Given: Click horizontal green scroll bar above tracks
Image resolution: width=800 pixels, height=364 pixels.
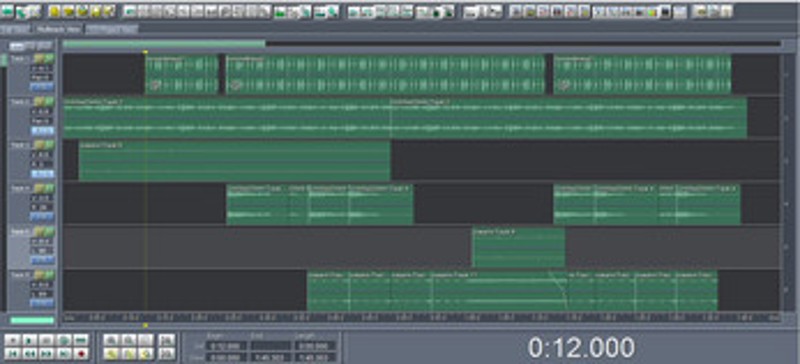Looking at the screenshot, I should pyautogui.click(x=164, y=44).
